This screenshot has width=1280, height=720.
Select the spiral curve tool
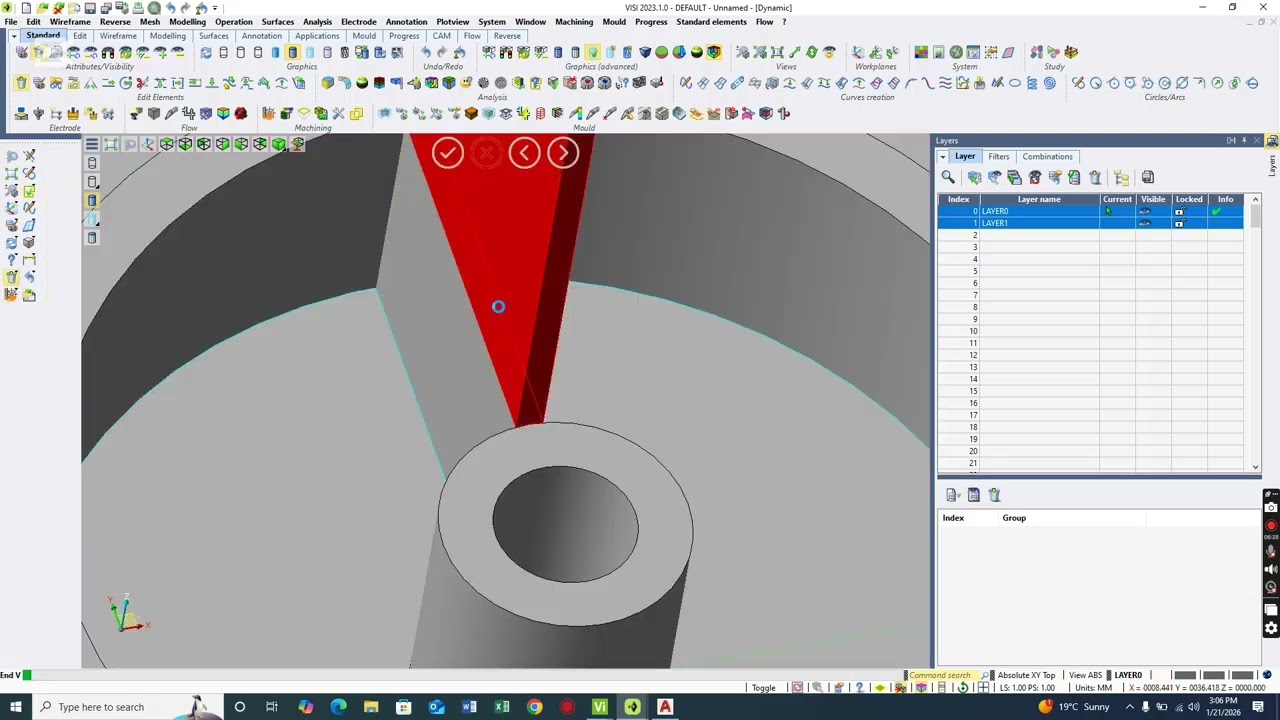point(1049,83)
